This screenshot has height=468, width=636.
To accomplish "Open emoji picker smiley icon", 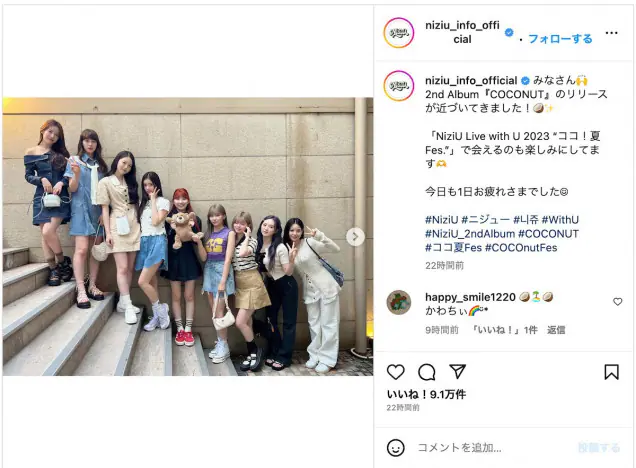I will tap(395, 448).
